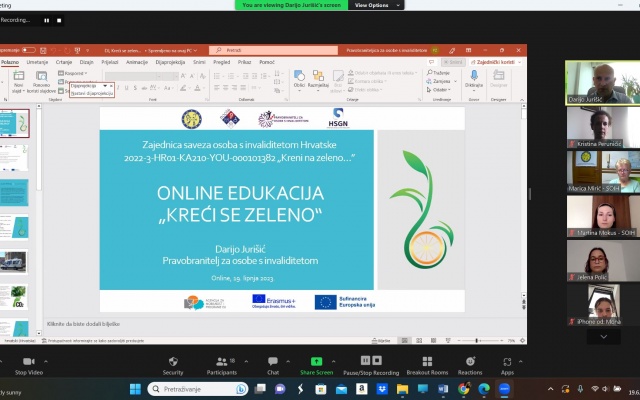Image resolution: width=640 pixels, height=400 pixels.
Task: Open the Zamjena replace dropdown arrow
Action: pyautogui.click(x=456, y=81)
